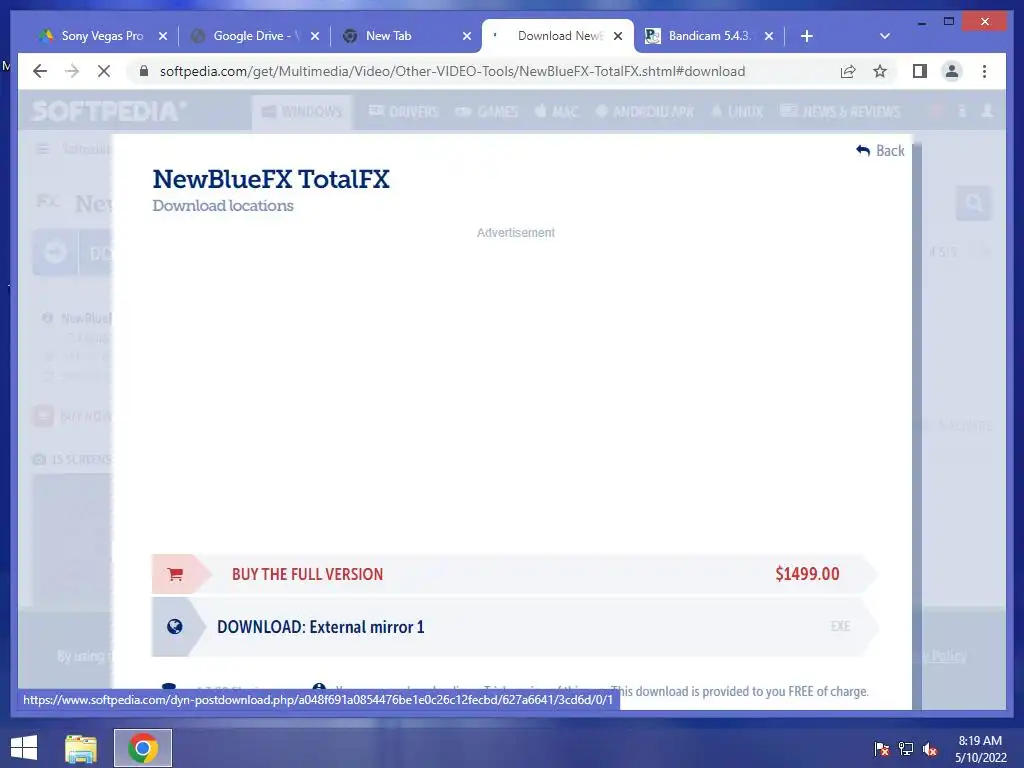This screenshot has width=1024, height=768.
Task: Close the Google Drive tab
Action: pyautogui.click(x=315, y=36)
